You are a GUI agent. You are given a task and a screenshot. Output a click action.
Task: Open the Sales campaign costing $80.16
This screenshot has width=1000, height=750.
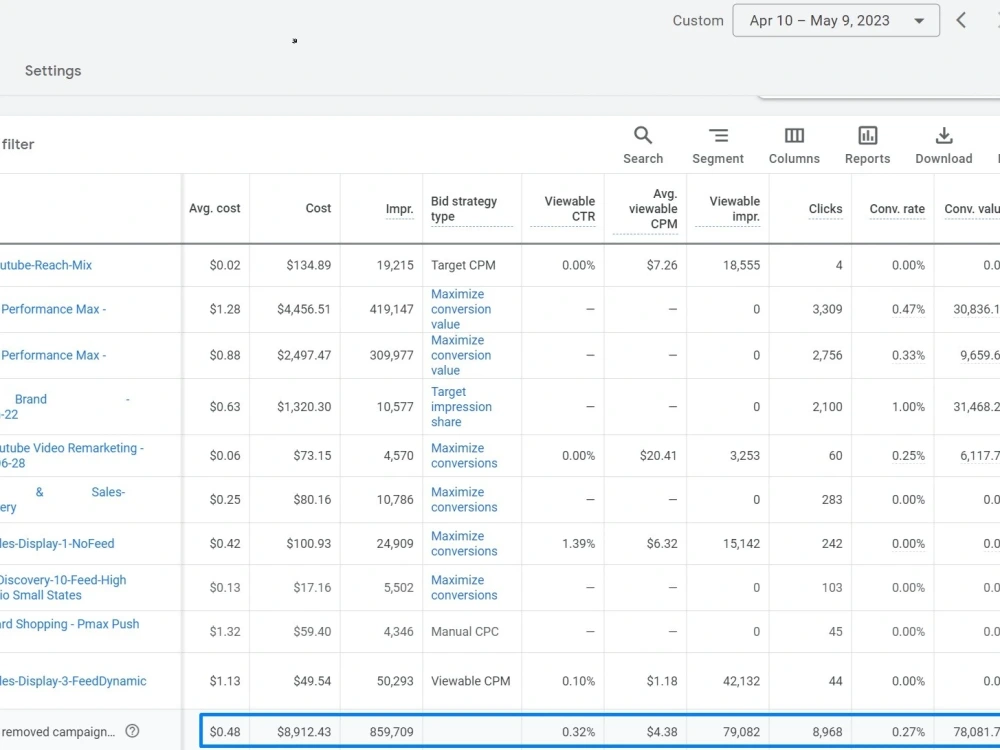click(62, 499)
